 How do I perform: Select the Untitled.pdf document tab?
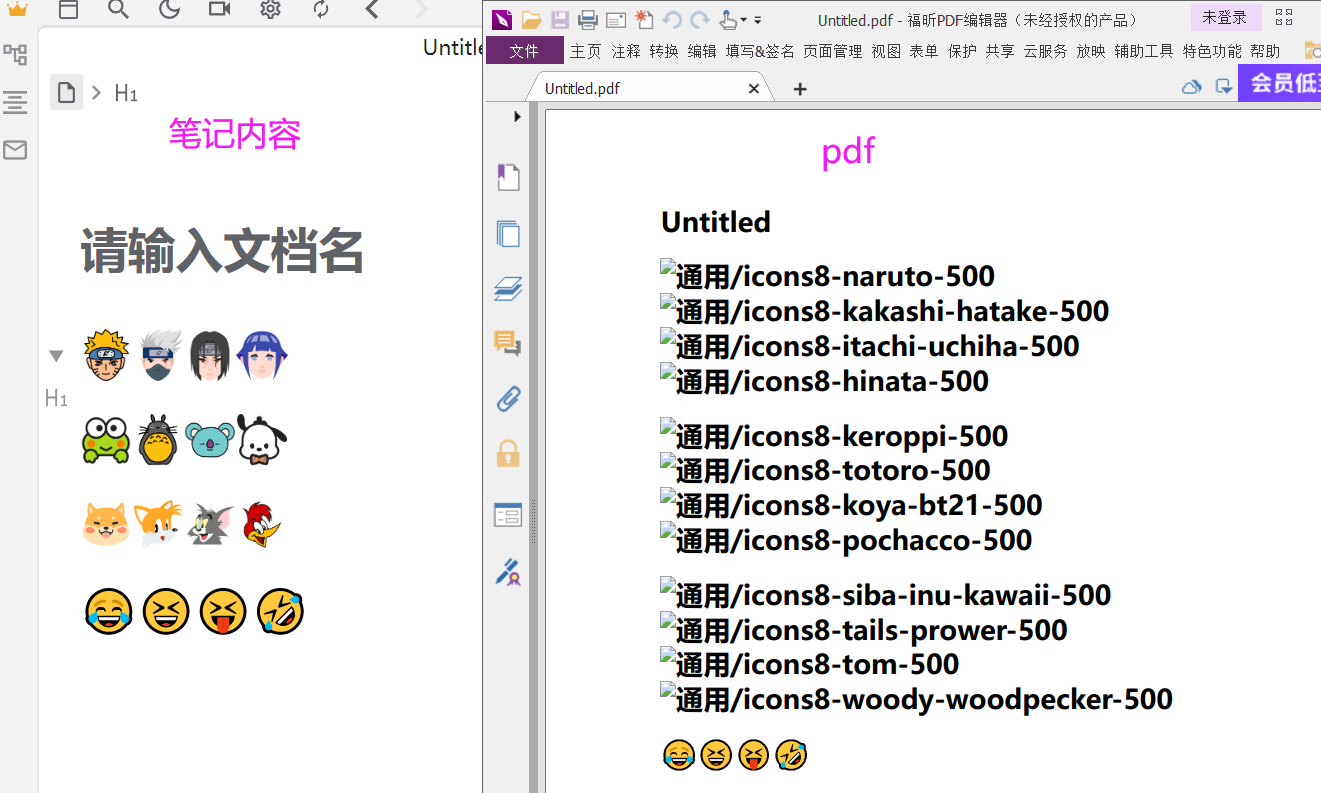click(x=648, y=88)
